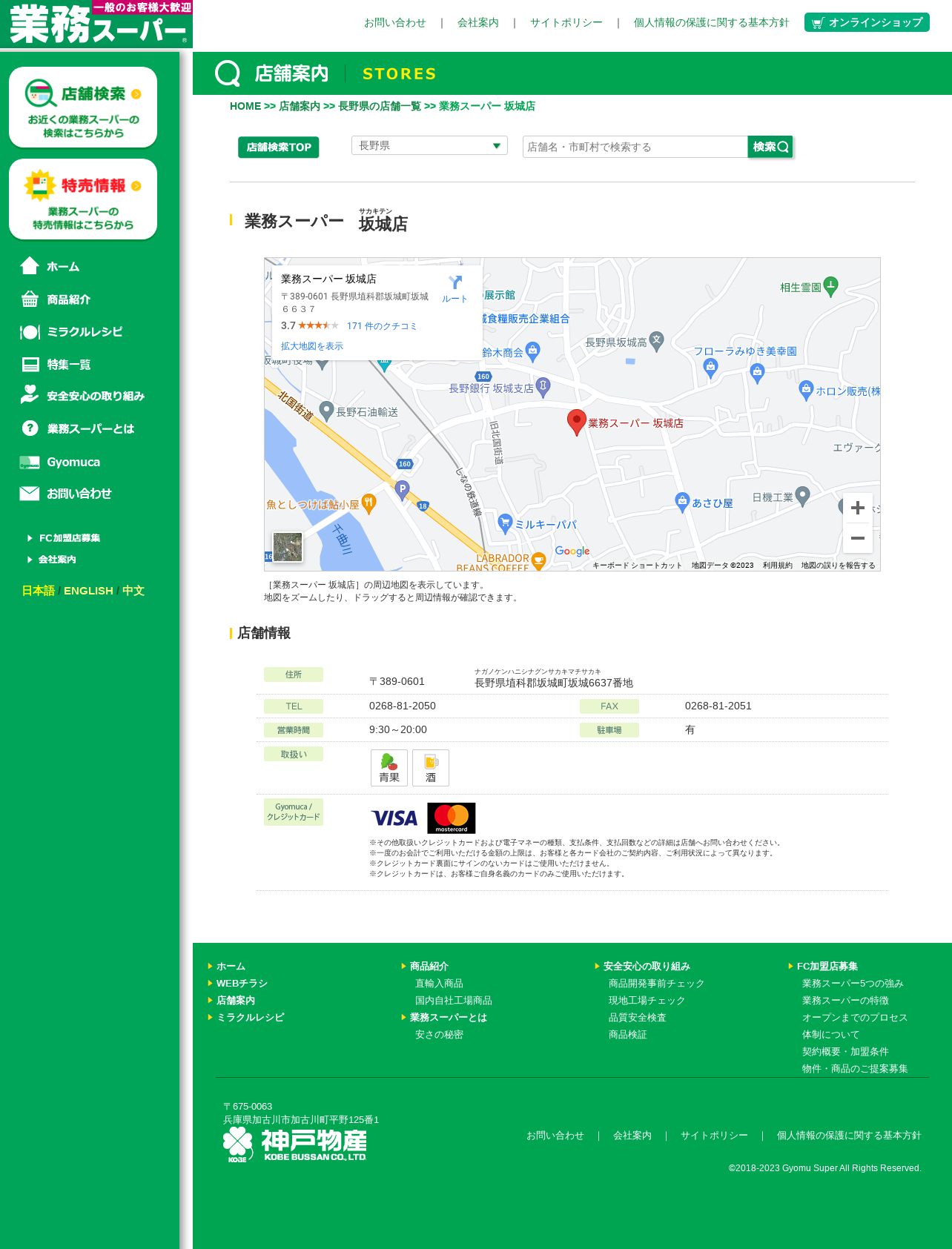Open 契約概要・加盟条件 in the footer

[845, 1051]
